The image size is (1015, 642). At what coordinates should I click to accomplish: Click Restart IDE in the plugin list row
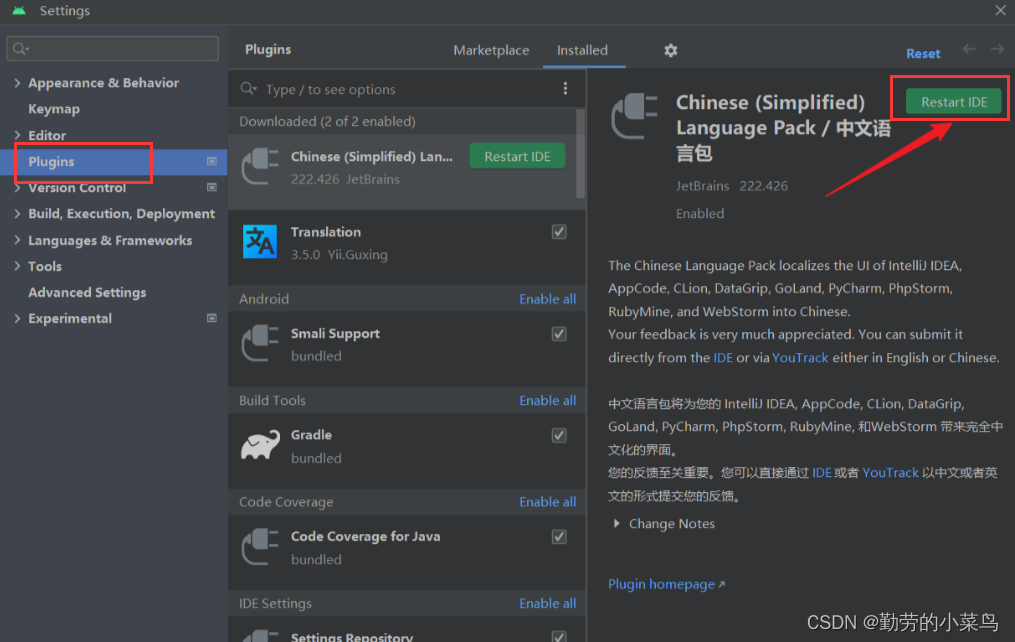point(517,156)
